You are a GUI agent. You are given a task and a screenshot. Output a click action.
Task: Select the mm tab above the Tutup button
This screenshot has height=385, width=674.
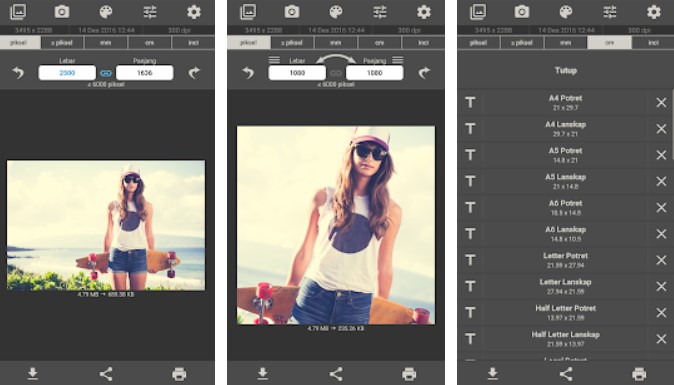pos(566,43)
